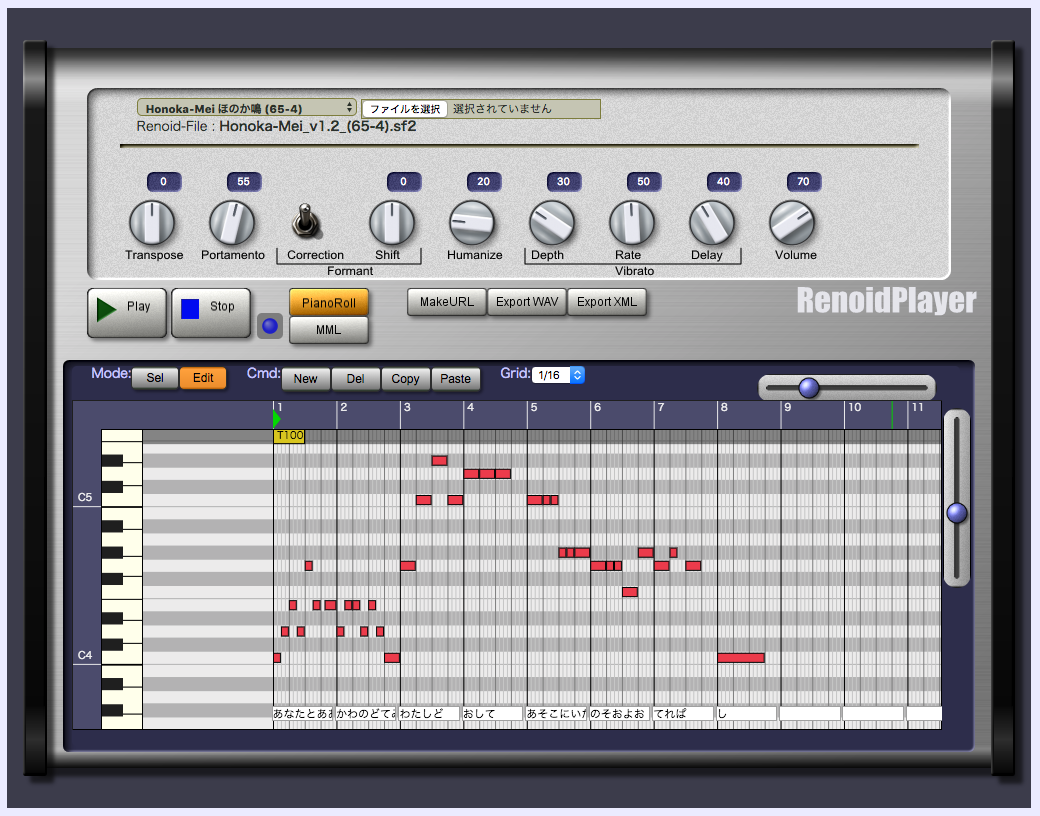Click the Vibrato Delay knob
This screenshot has width=1040, height=816.
[712, 224]
